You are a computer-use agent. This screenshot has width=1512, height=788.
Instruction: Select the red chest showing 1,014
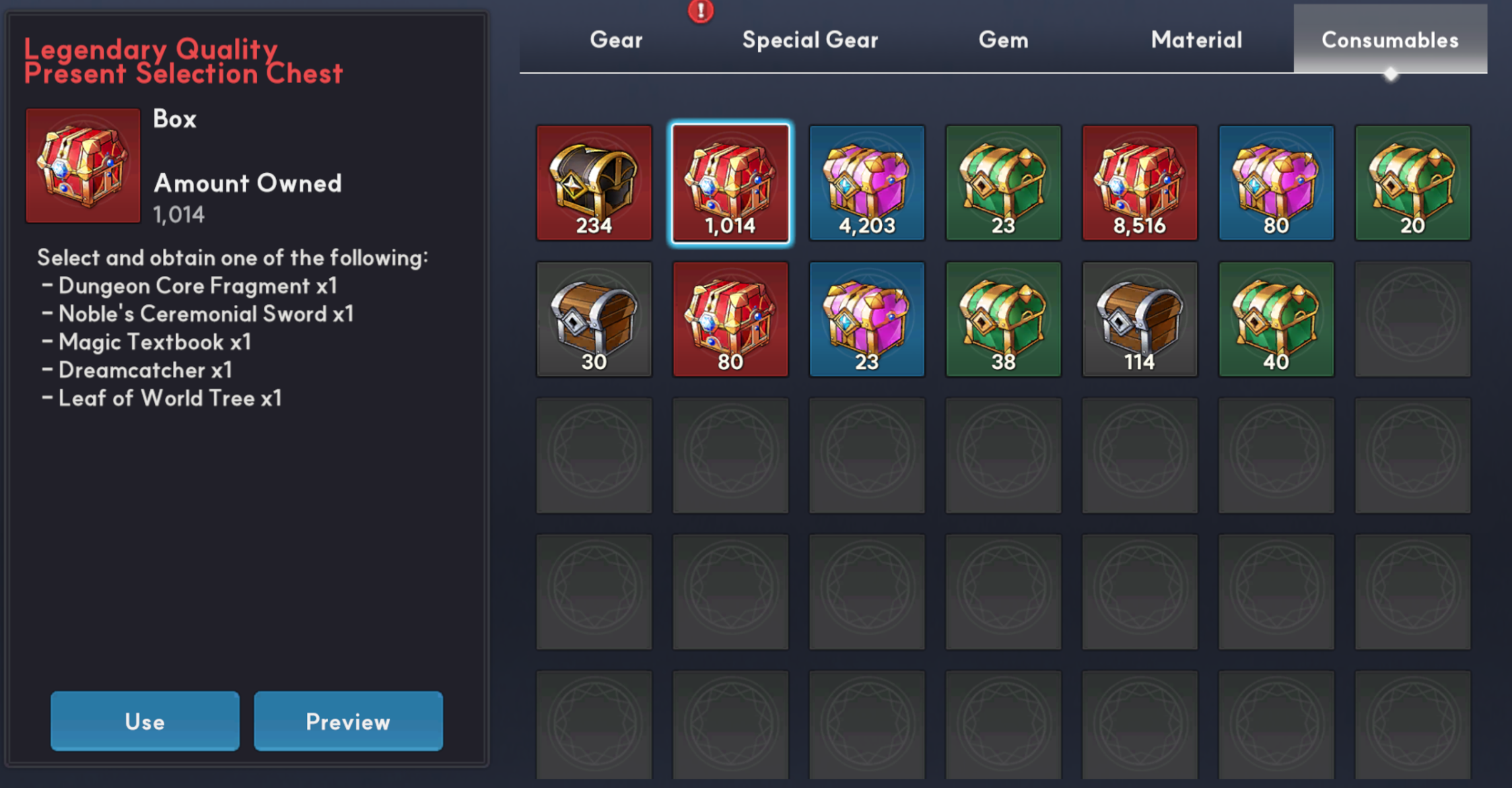pos(730,183)
